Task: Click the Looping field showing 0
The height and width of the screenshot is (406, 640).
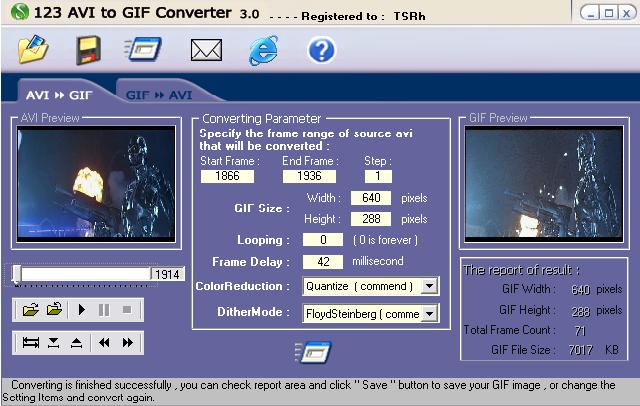Action: click(x=323, y=240)
